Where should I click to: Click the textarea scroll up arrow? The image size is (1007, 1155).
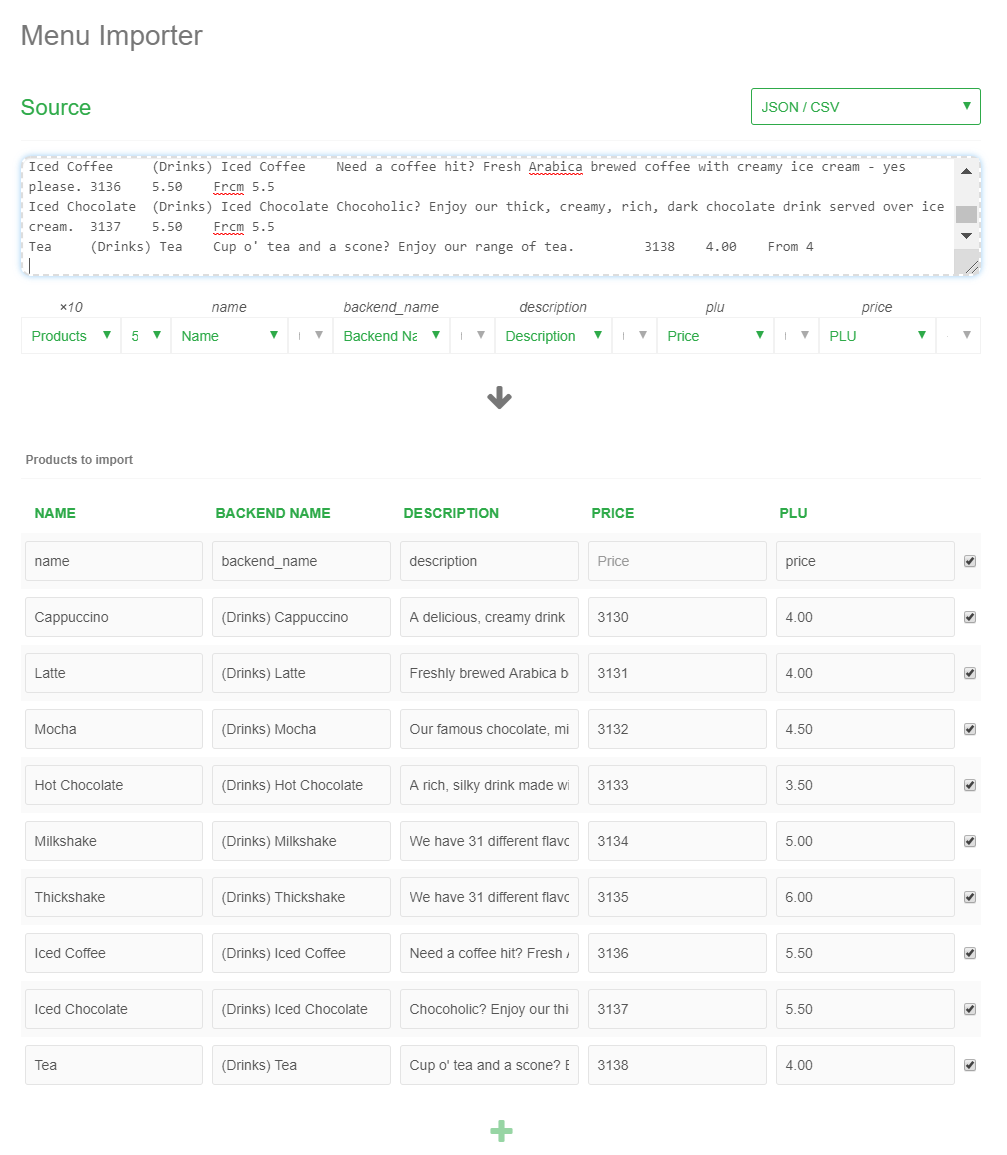966,171
